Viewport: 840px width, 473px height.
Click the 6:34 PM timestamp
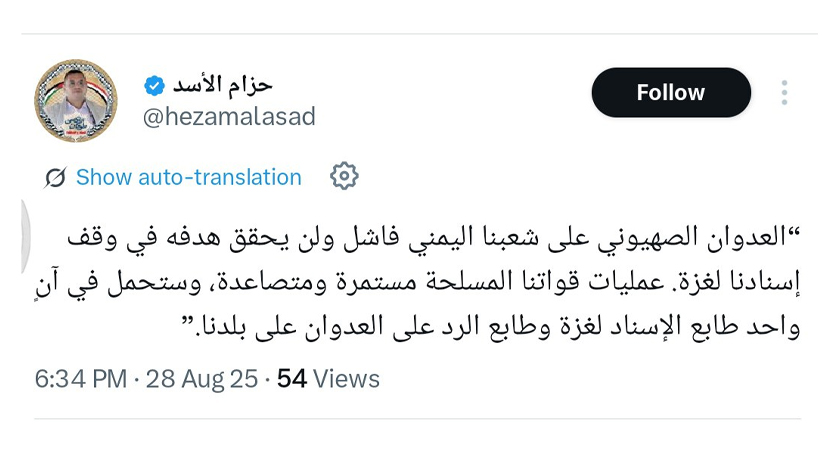point(81,379)
